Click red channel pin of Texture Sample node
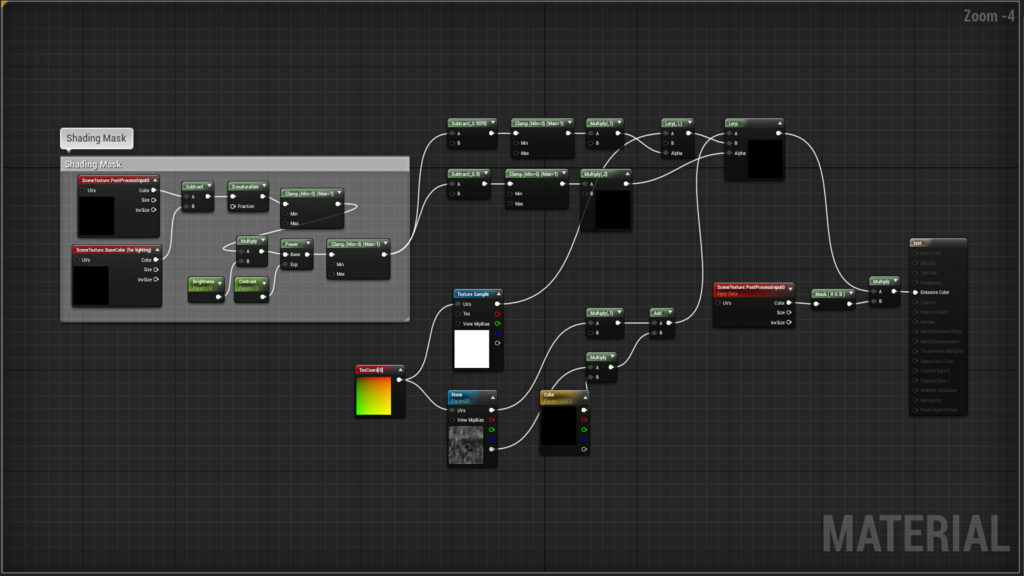 pyautogui.click(x=498, y=313)
